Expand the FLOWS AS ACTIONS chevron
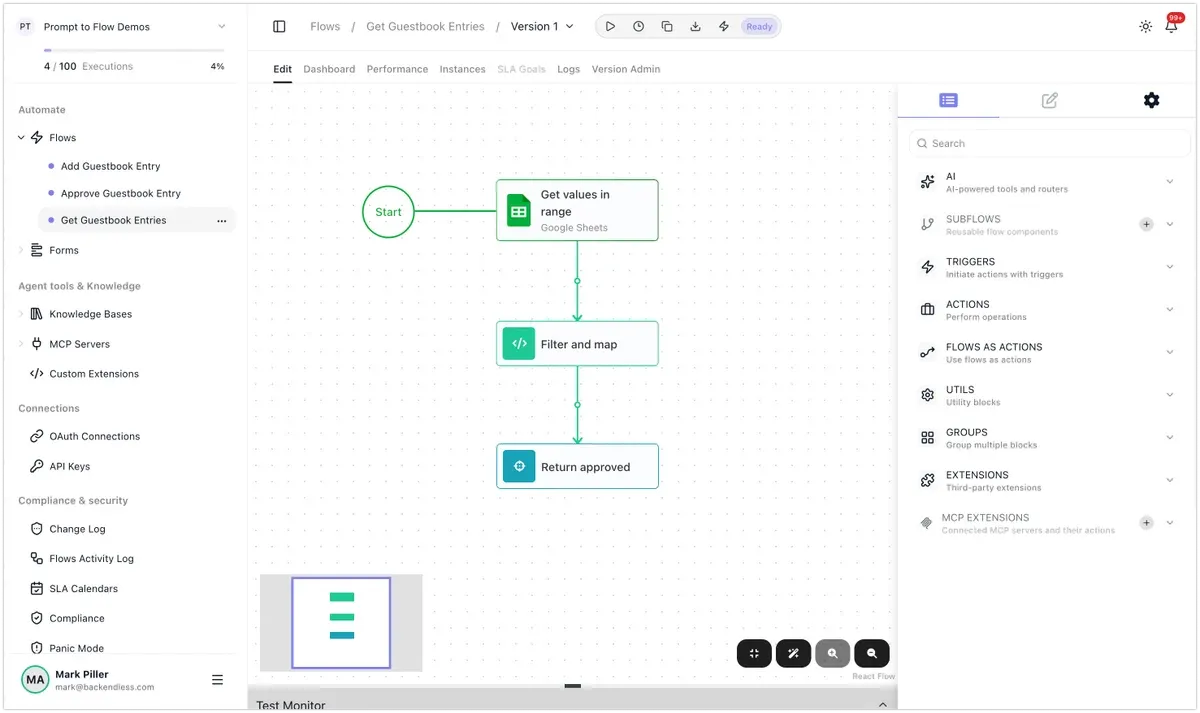The image size is (1200, 713). pyautogui.click(x=1170, y=352)
